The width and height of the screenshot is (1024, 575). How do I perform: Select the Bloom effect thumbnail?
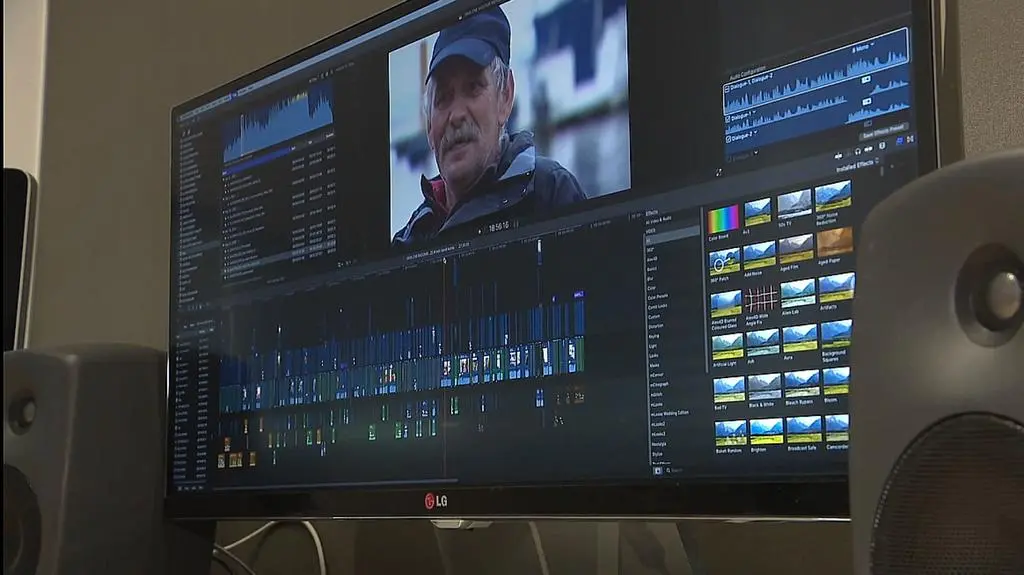pyautogui.click(x=836, y=380)
